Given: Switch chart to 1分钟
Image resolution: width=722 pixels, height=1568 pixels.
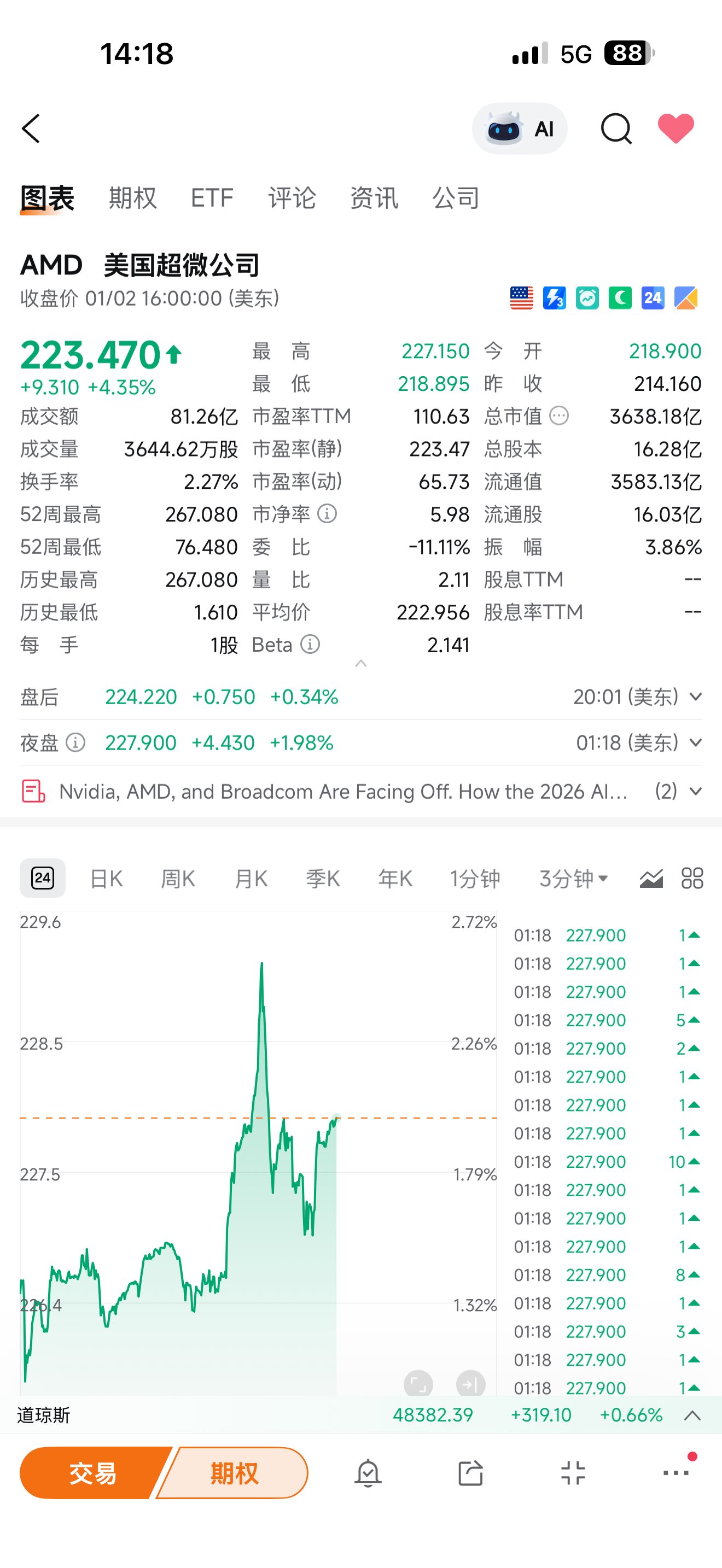Looking at the screenshot, I should pyautogui.click(x=475, y=879).
